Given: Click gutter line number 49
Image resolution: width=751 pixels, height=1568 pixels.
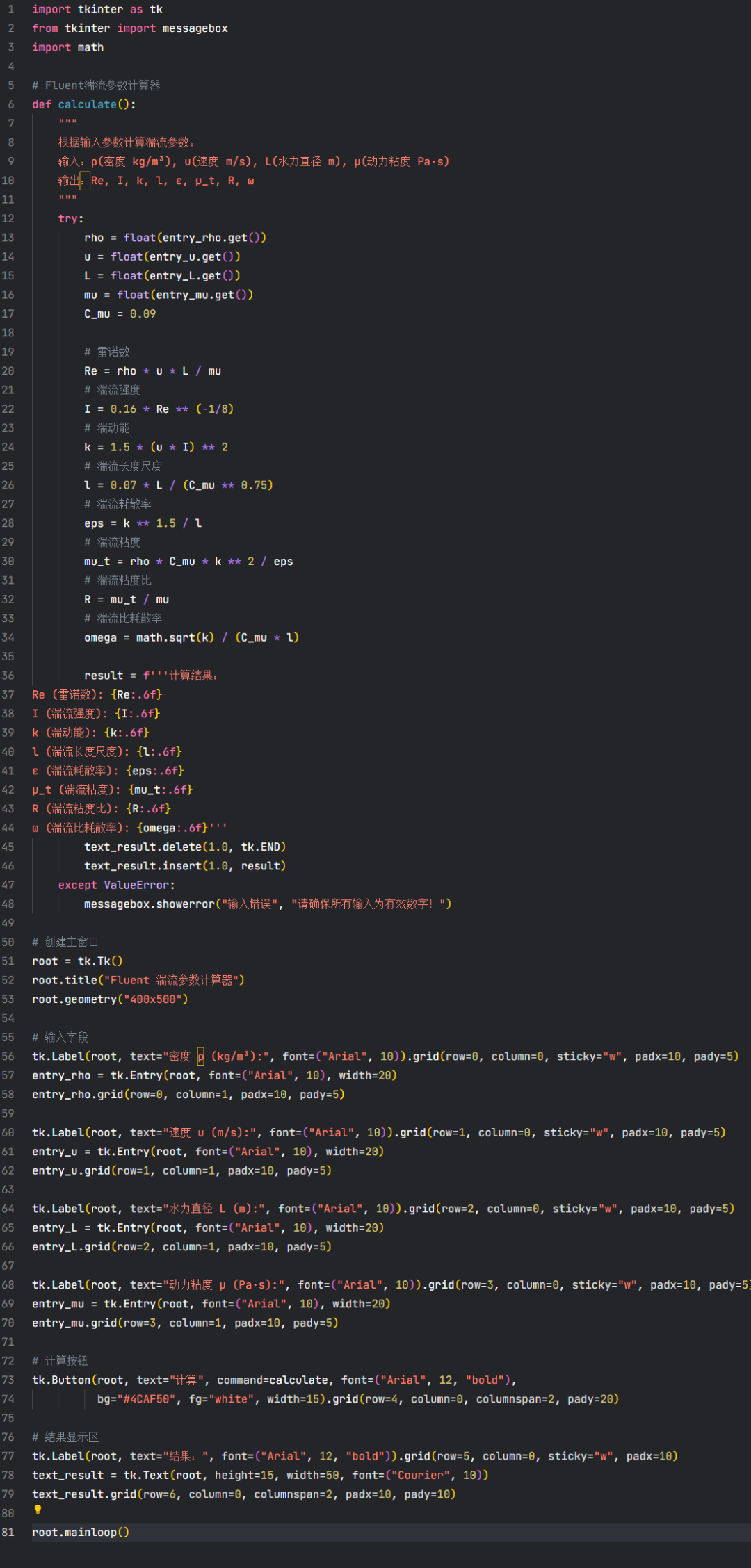Looking at the screenshot, I should tap(8, 923).
